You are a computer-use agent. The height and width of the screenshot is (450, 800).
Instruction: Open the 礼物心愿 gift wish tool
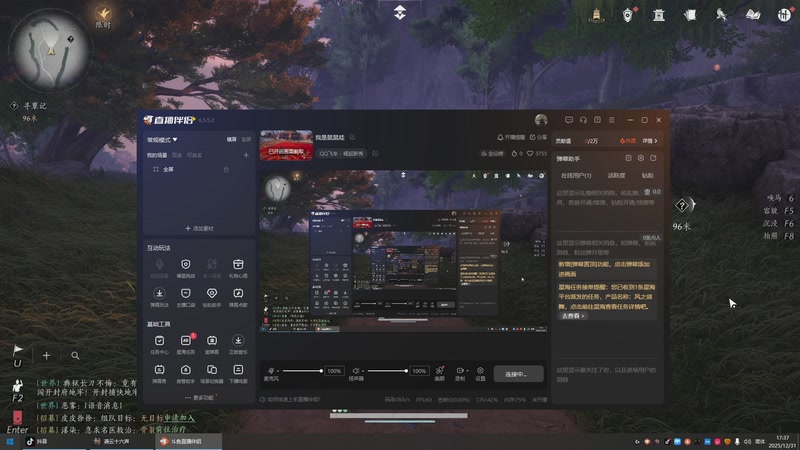[238, 268]
